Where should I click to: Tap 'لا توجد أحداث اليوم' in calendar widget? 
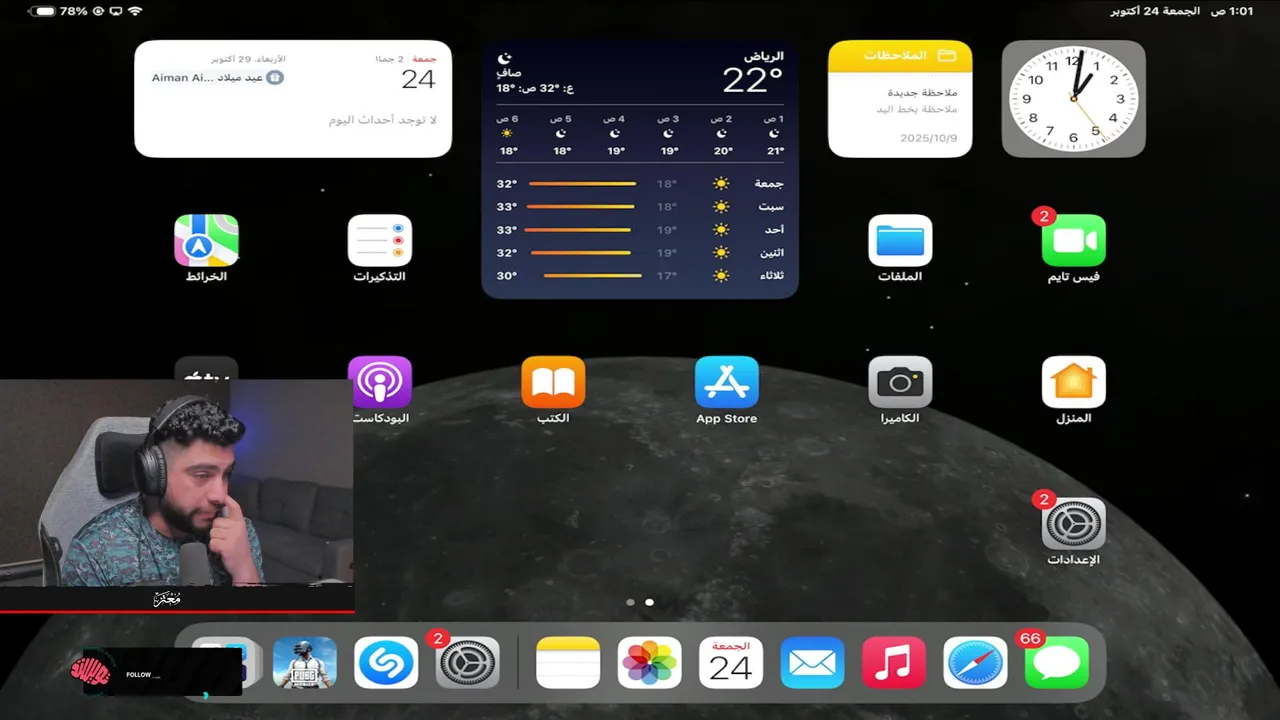tap(383, 120)
